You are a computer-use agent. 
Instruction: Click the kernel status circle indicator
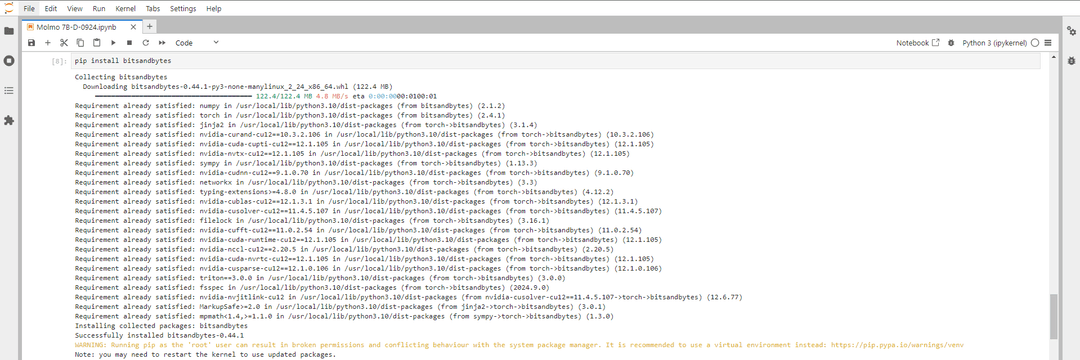(1035, 43)
